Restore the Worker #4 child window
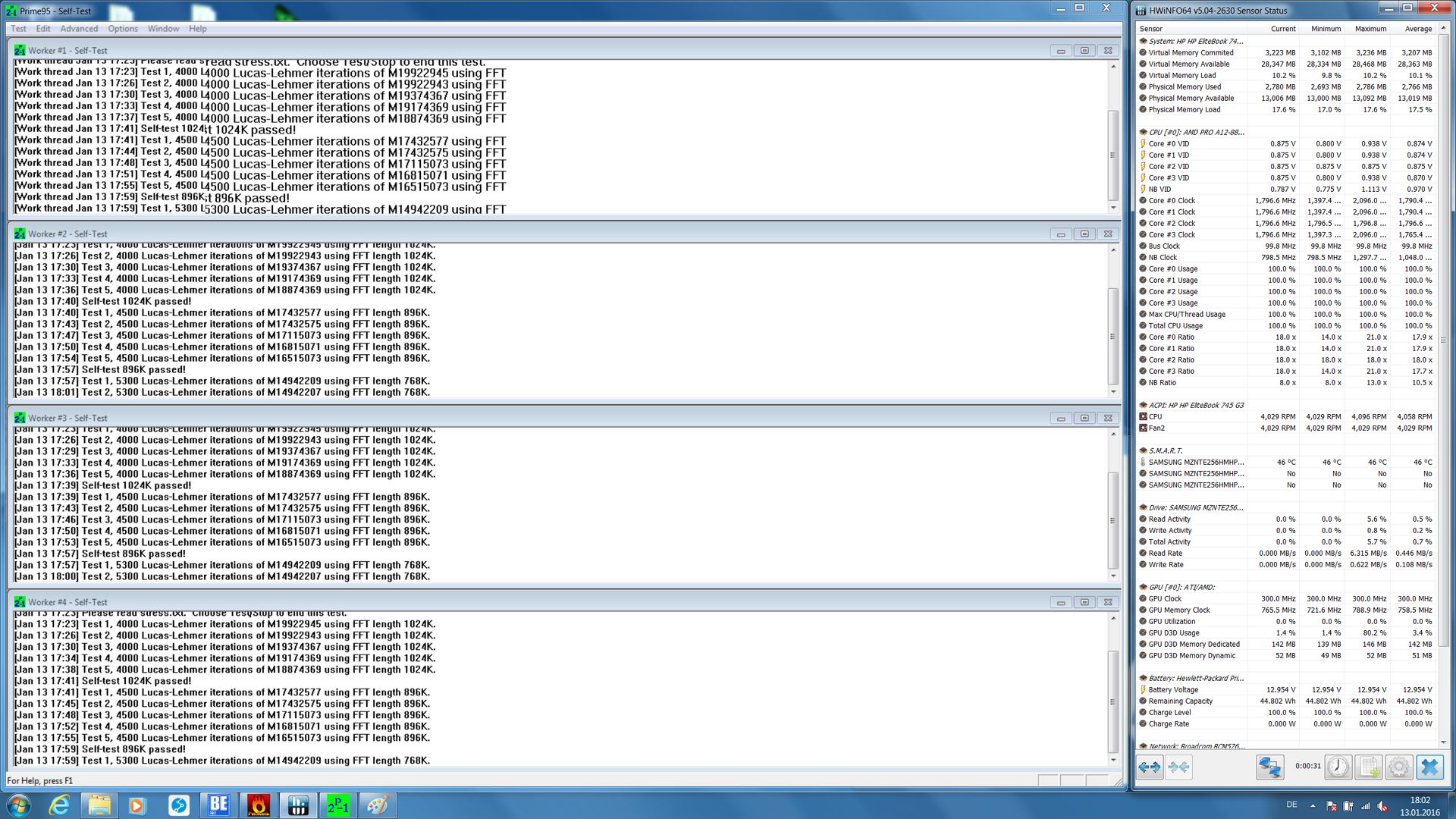Image resolution: width=1456 pixels, height=819 pixels. [1084, 602]
